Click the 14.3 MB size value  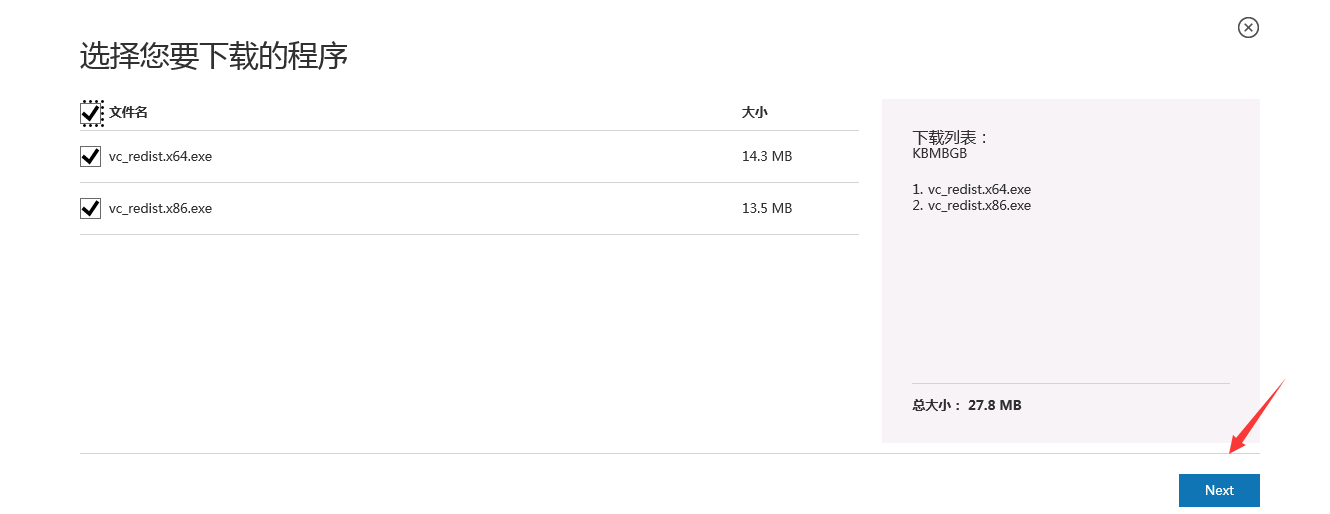click(767, 156)
